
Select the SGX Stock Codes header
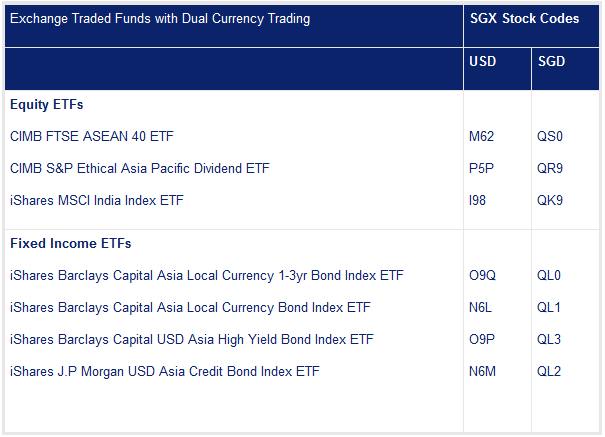click(524, 19)
